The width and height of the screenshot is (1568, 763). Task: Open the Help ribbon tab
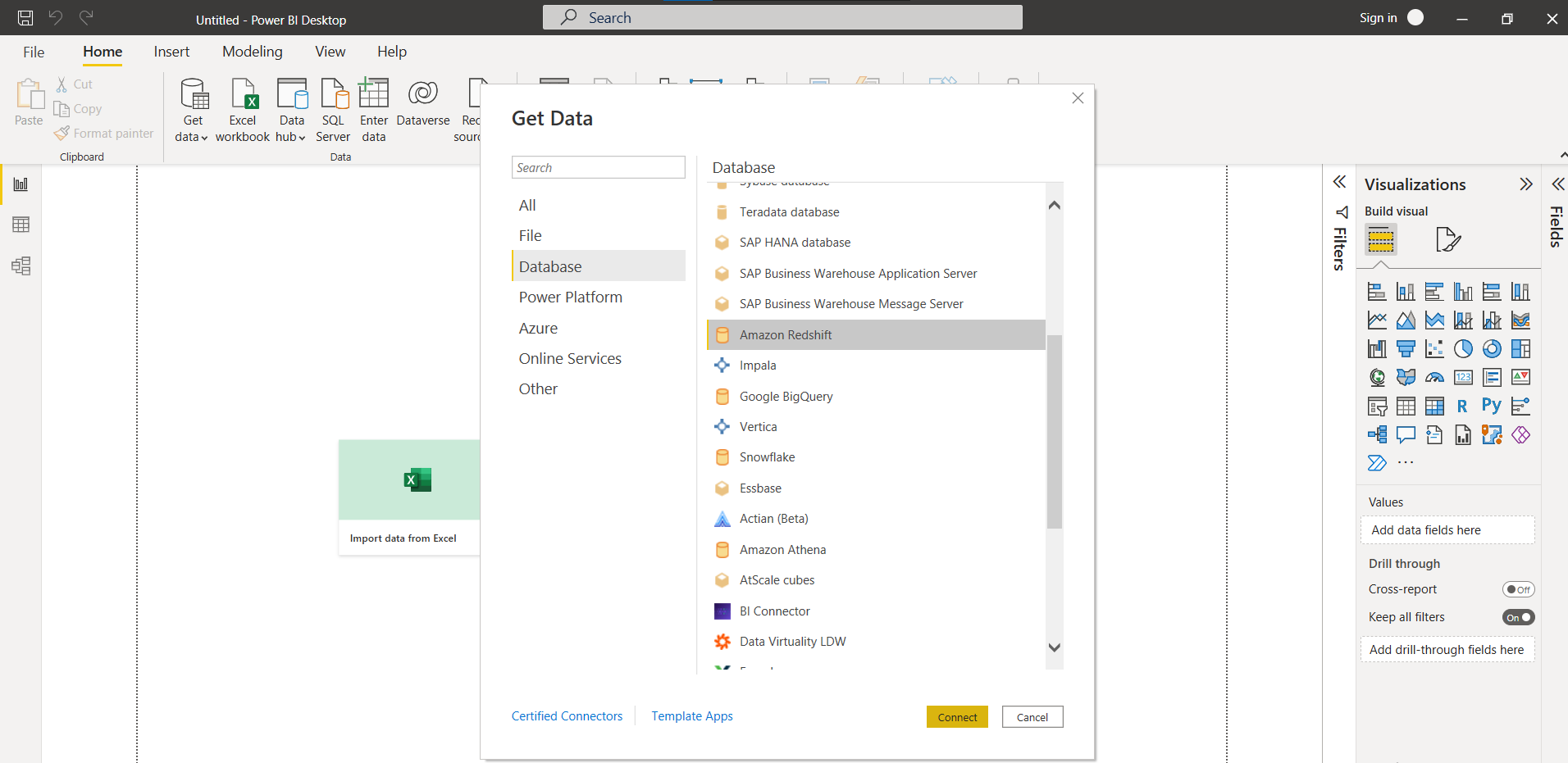click(392, 52)
